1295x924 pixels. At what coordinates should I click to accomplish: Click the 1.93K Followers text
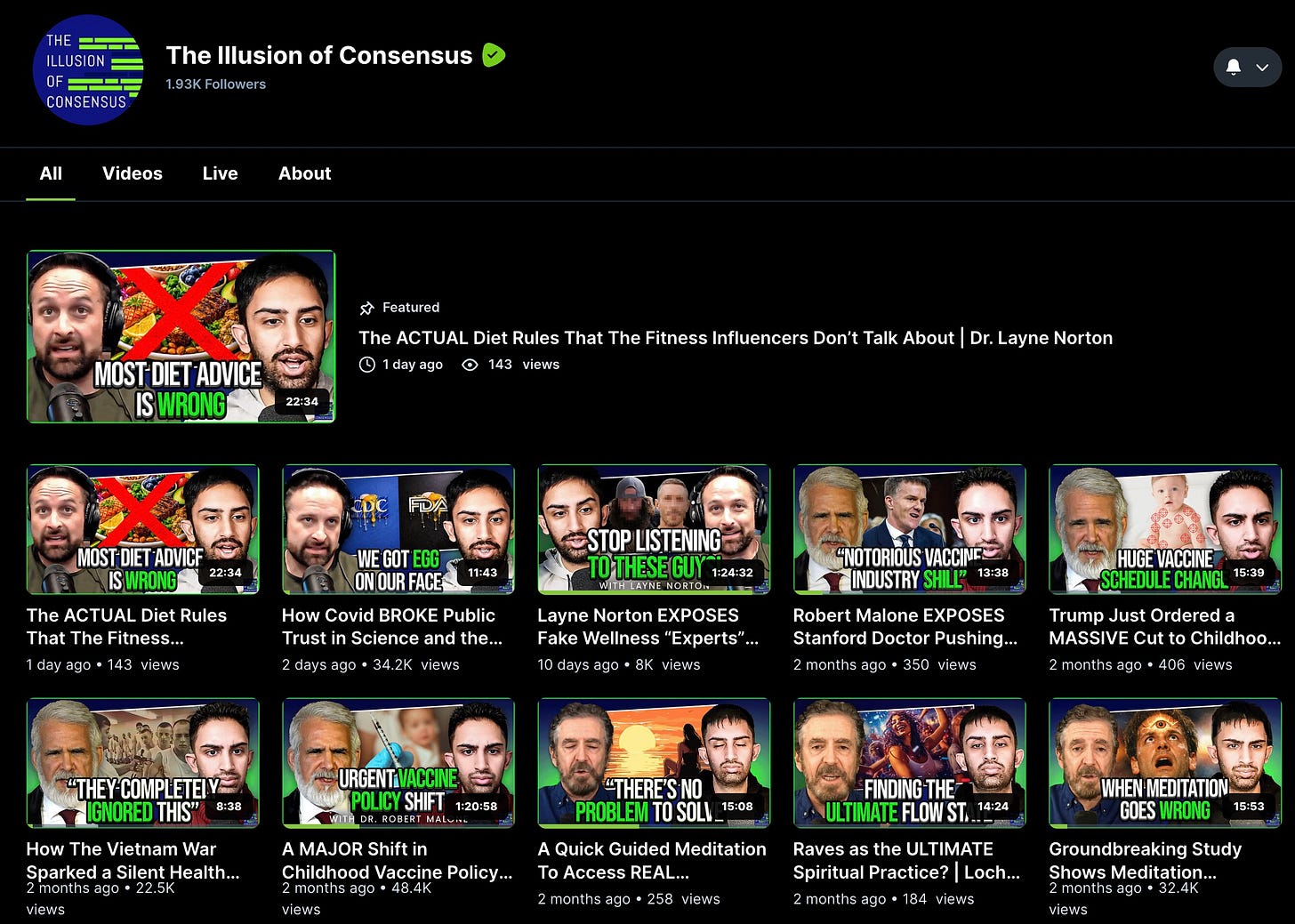click(216, 84)
